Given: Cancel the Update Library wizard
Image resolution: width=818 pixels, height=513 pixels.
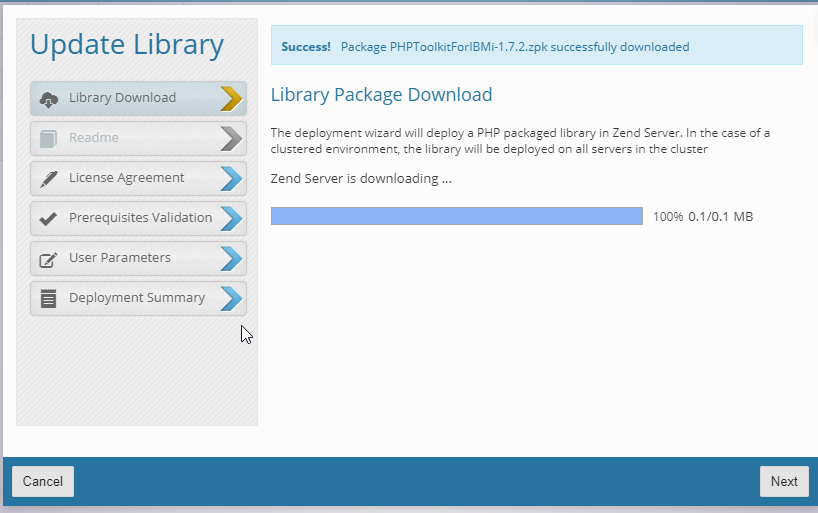Looking at the screenshot, I should (43, 481).
